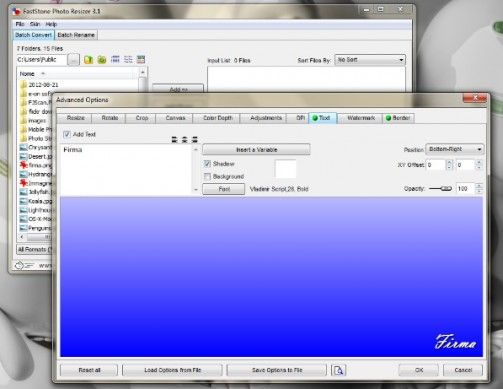Screen dimensions: 503x389
Task: Open the Watermark tab
Action: [361, 118]
